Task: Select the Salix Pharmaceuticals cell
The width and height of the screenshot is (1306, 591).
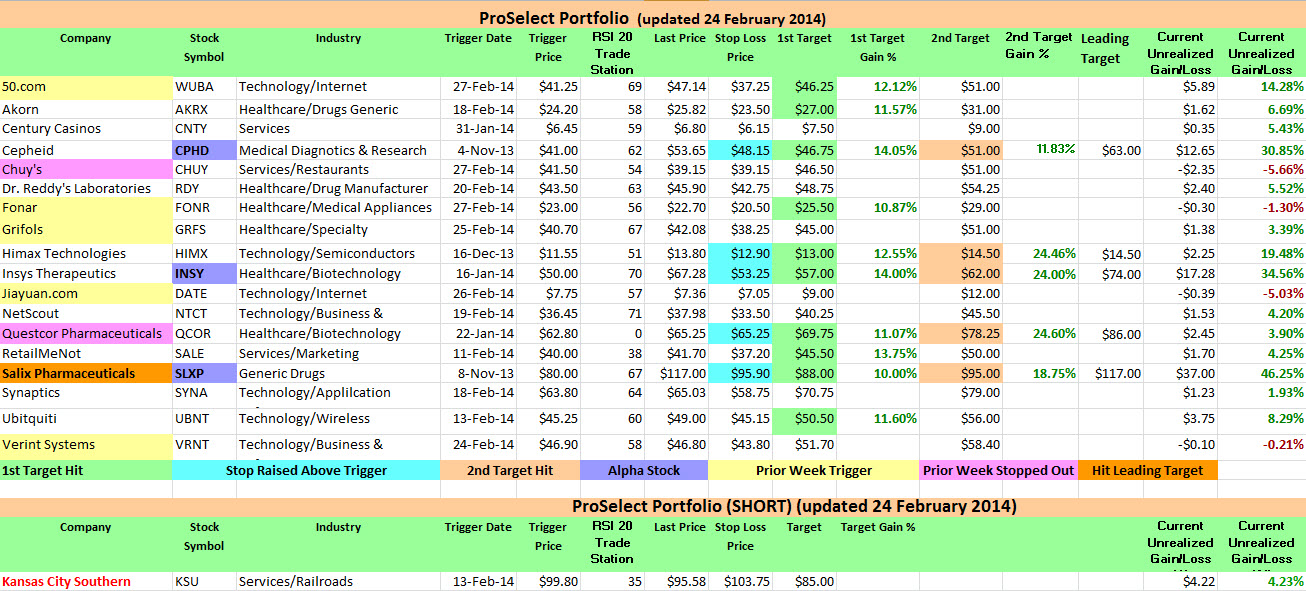Action: click(x=86, y=373)
